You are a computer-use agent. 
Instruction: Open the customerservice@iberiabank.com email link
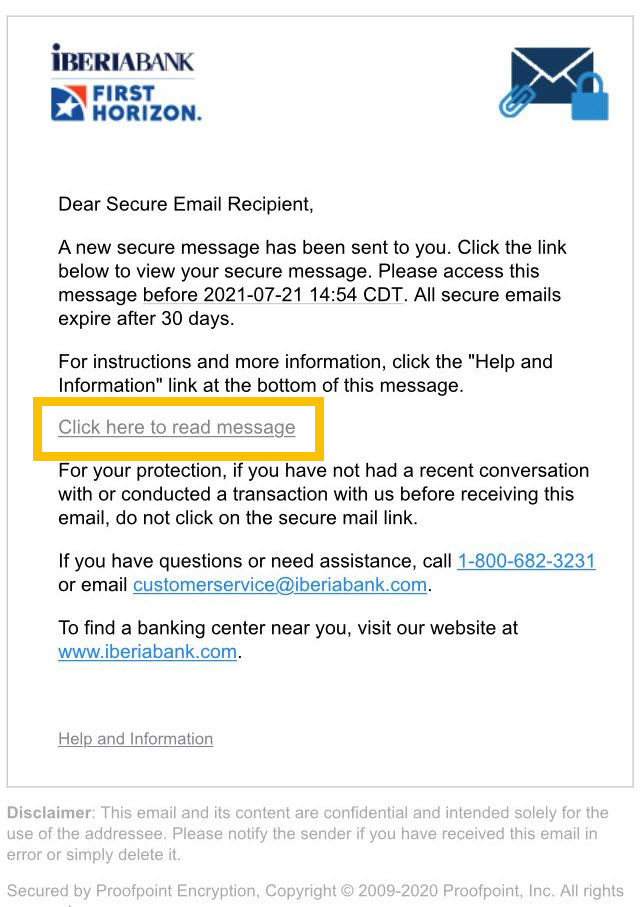(280, 584)
